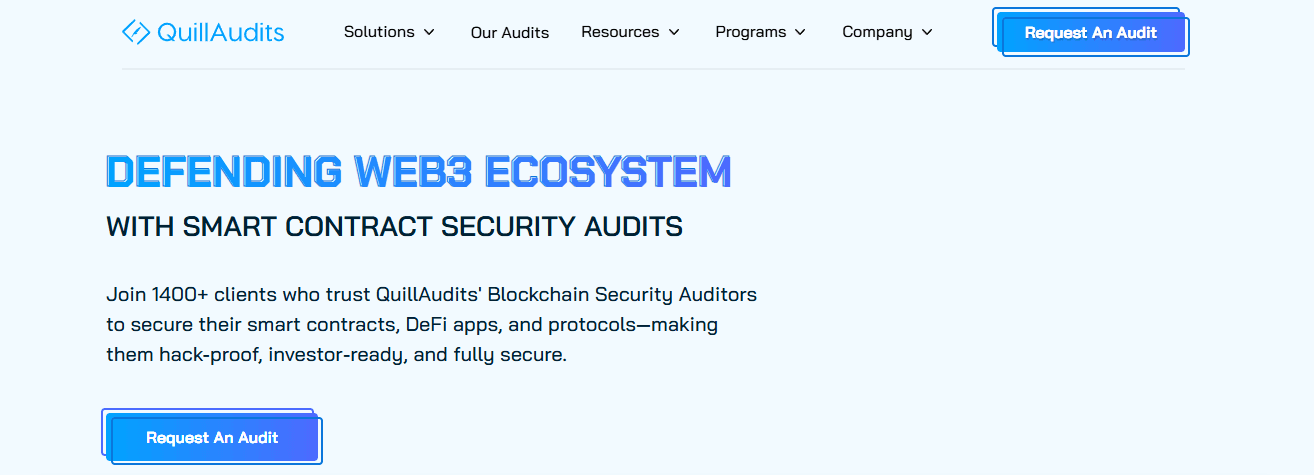Expand the chevron next to Solutions

[429, 32]
